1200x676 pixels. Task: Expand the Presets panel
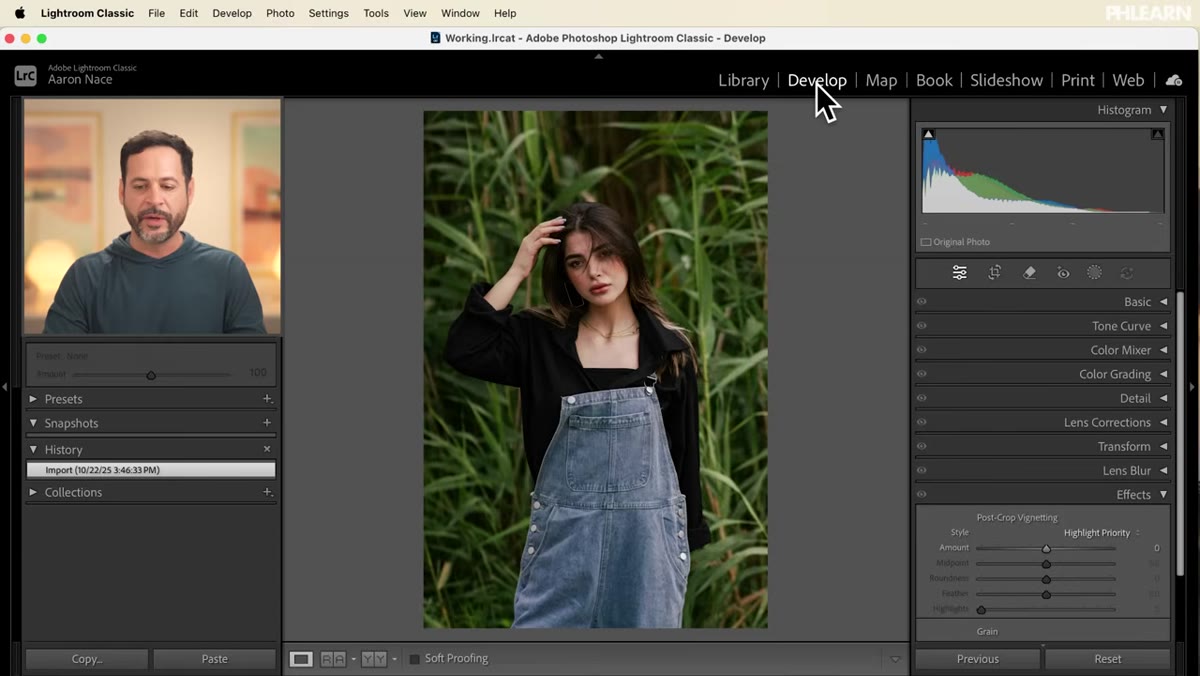coord(33,399)
